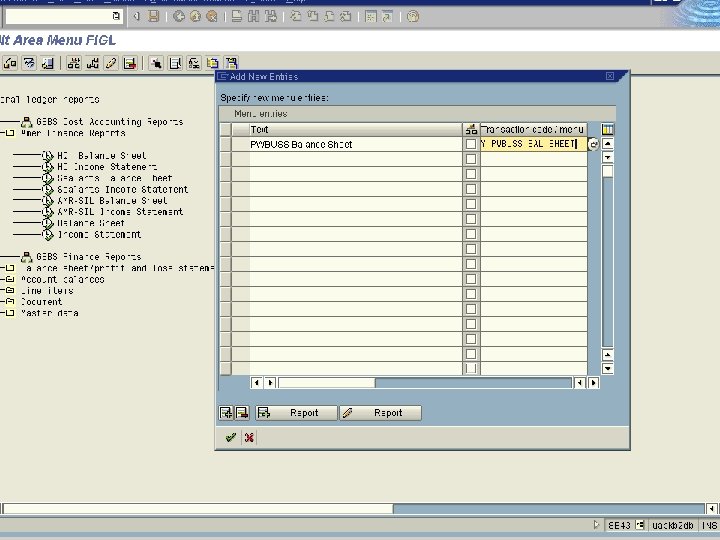Select GEBS Cost Accounting Reports menu entry
720x540 pixels.
coord(110,122)
